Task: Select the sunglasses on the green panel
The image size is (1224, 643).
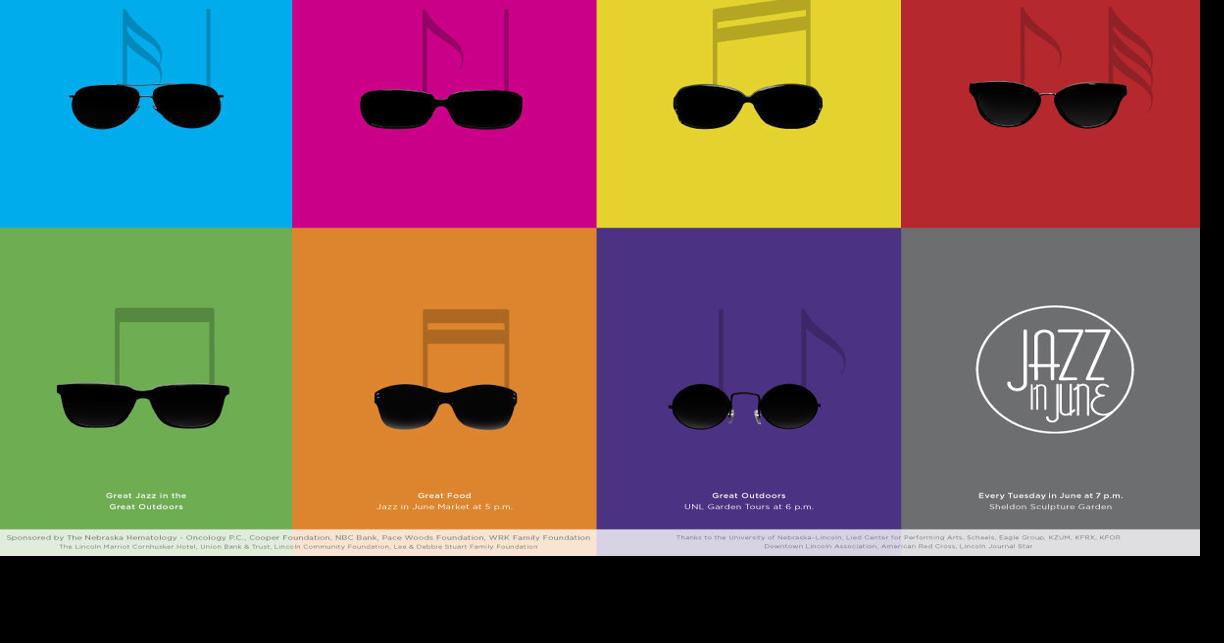Action: pyautogui.click(x=143, y=406)
